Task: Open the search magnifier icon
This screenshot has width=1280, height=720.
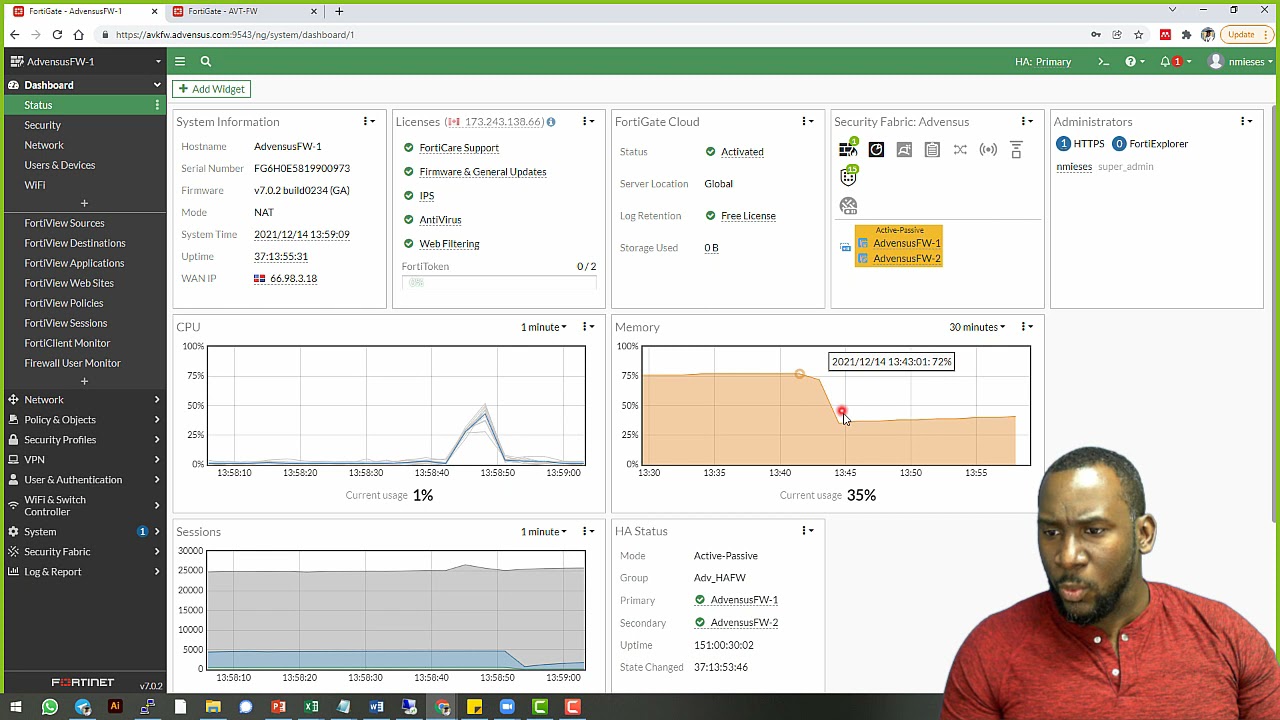Action: [x=205, y=61]
